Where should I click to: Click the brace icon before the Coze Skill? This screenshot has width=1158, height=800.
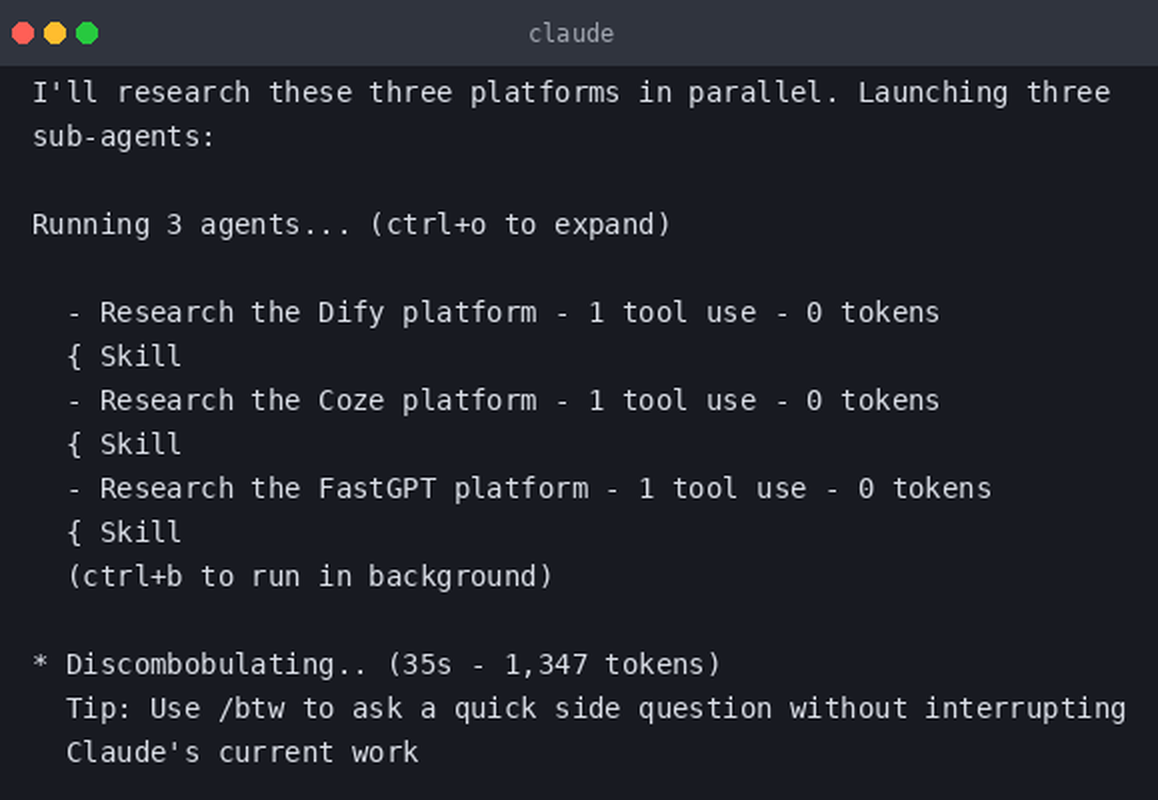[74, 445]
